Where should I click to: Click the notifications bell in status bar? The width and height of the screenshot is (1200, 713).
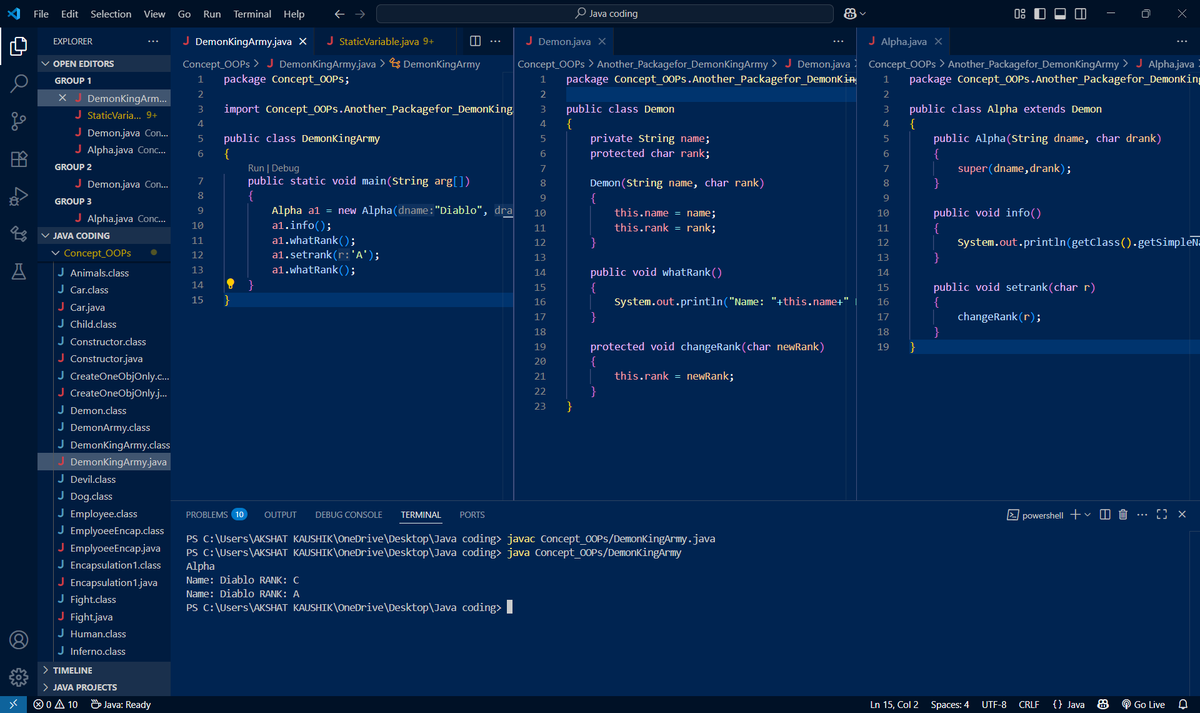[1182, 704]
